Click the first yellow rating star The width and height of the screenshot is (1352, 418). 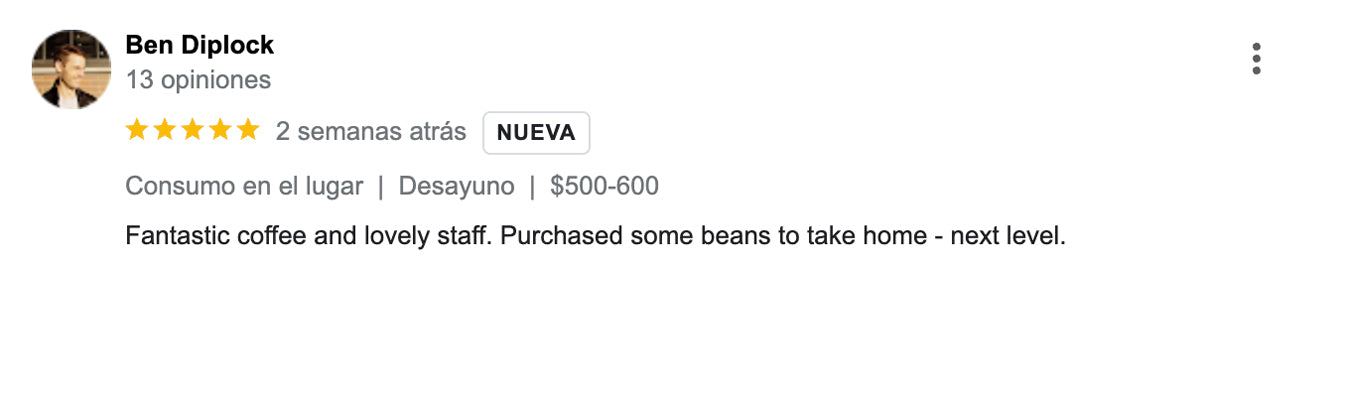(137, 130)
